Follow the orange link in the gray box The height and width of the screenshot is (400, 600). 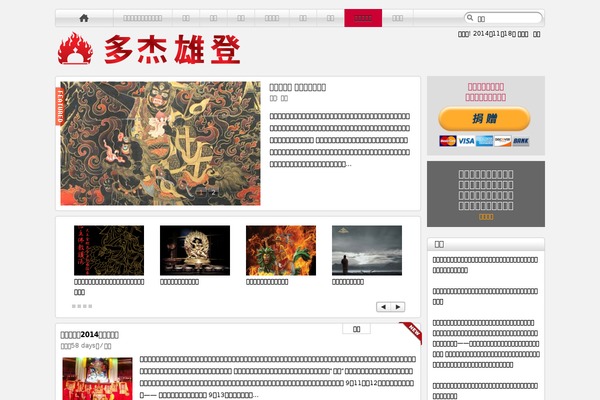pyautogui.click(x=486, y=217)
